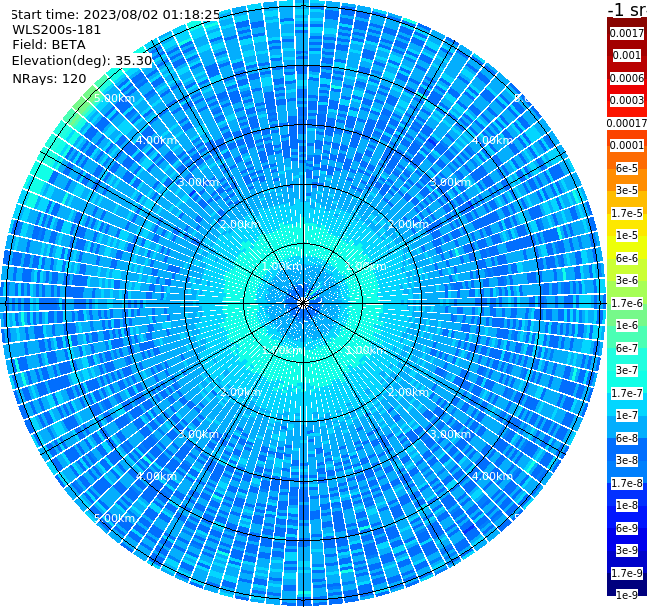
Task: Select the 1.7e-8 colorbar label
Action: tap(627, 483)
